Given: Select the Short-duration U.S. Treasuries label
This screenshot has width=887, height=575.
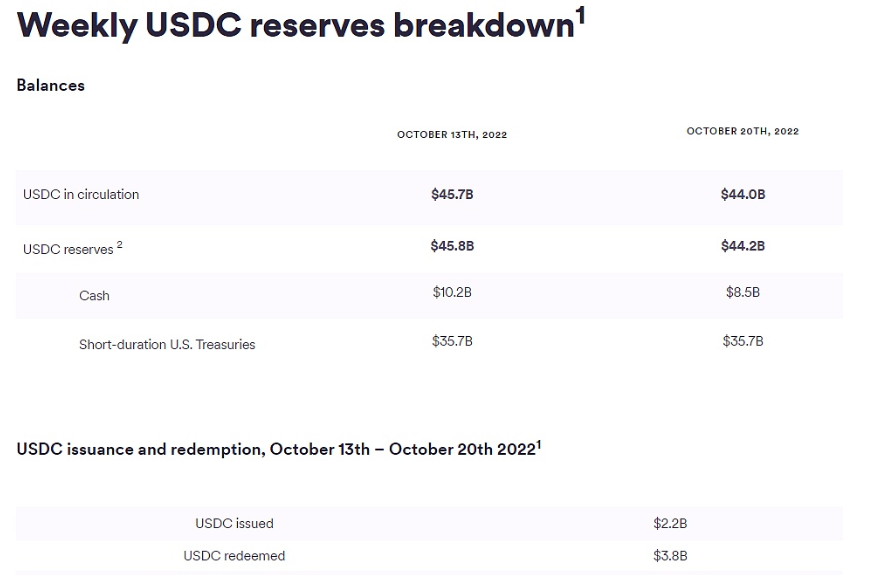Looking at the screenshot, I should [167, 344].
